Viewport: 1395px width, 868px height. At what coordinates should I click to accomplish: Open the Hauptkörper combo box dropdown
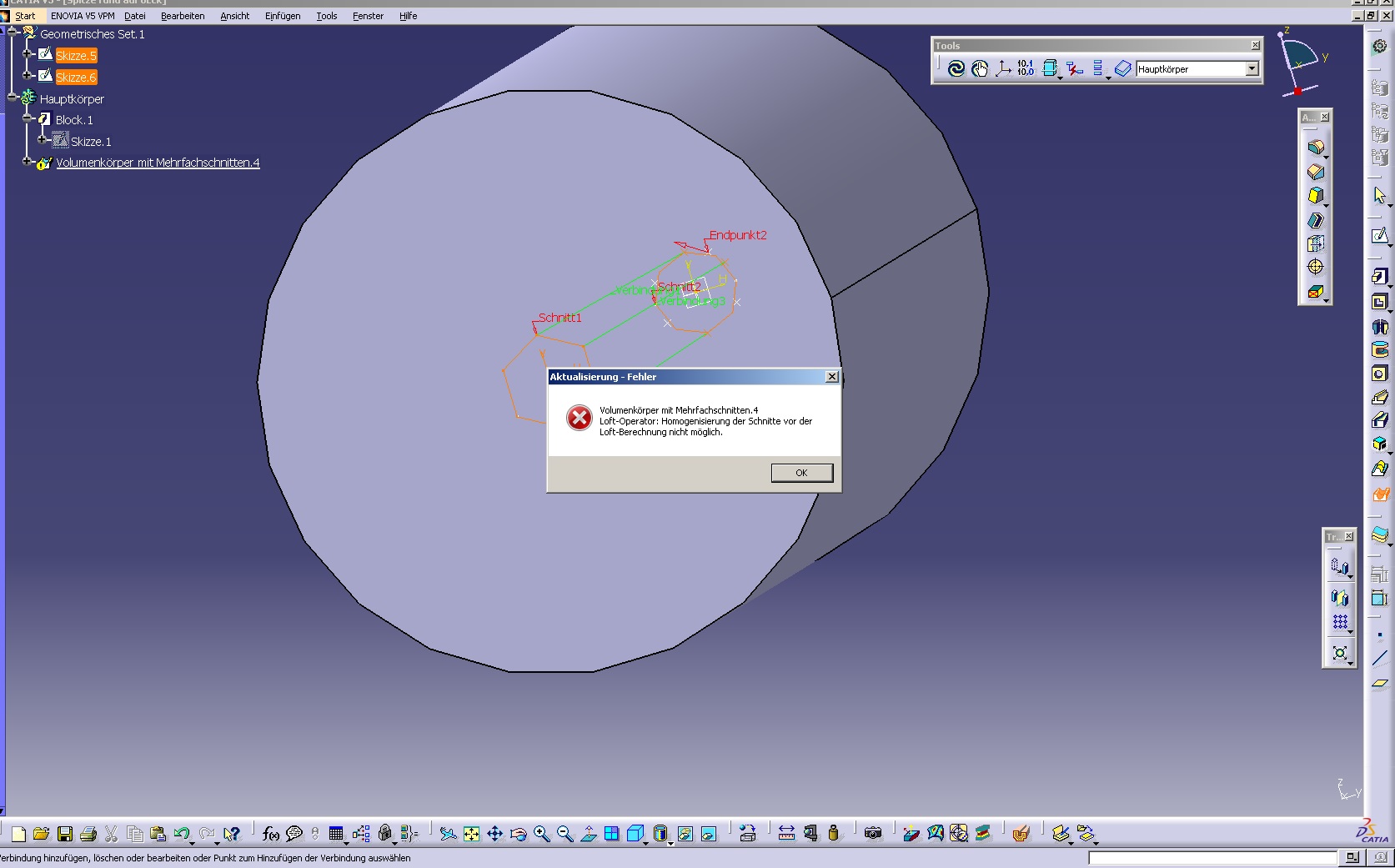click(x=1252, y=69)
